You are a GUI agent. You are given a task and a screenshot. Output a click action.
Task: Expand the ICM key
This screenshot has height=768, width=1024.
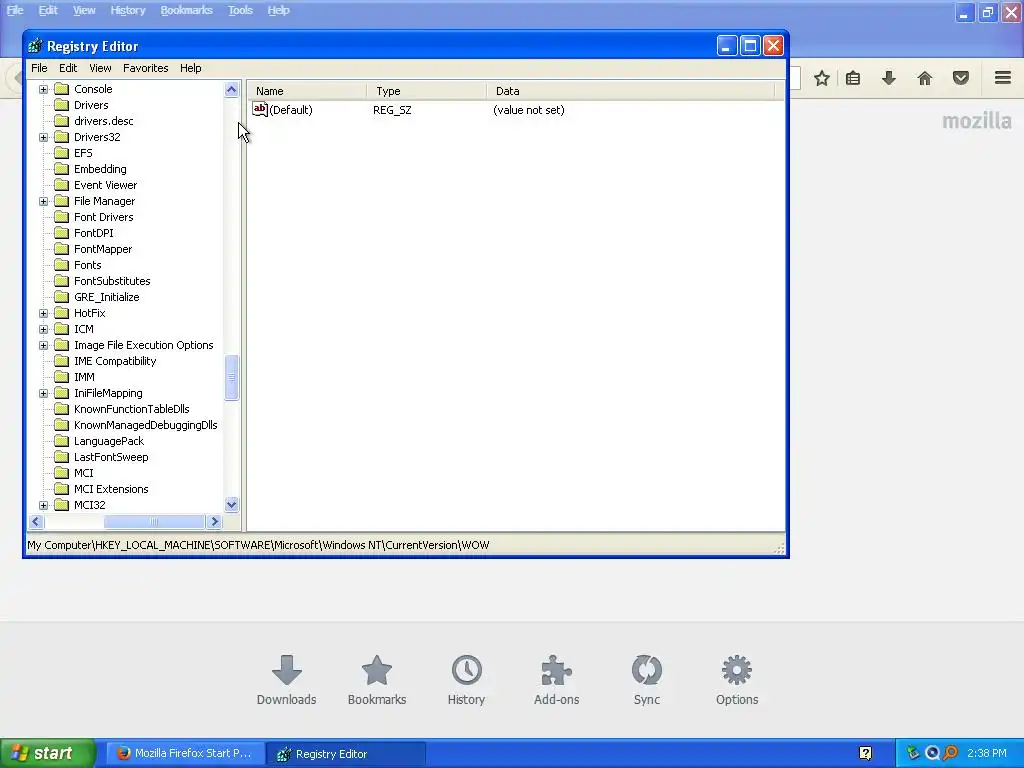pos(43,329)
